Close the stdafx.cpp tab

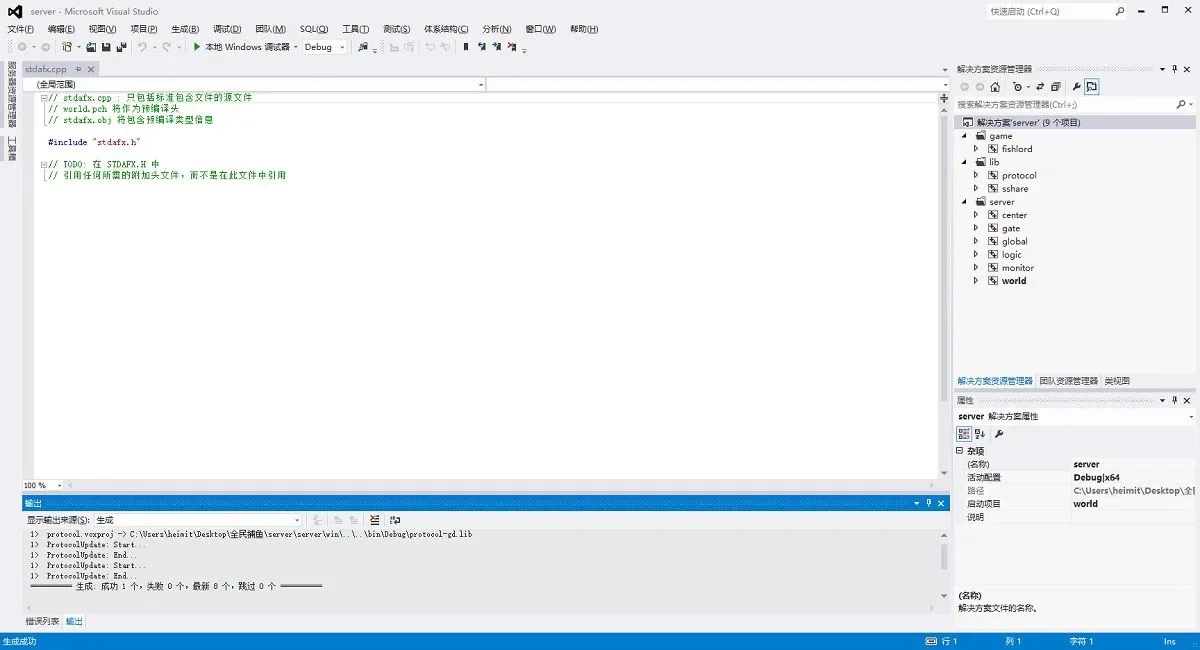point(91,69)
